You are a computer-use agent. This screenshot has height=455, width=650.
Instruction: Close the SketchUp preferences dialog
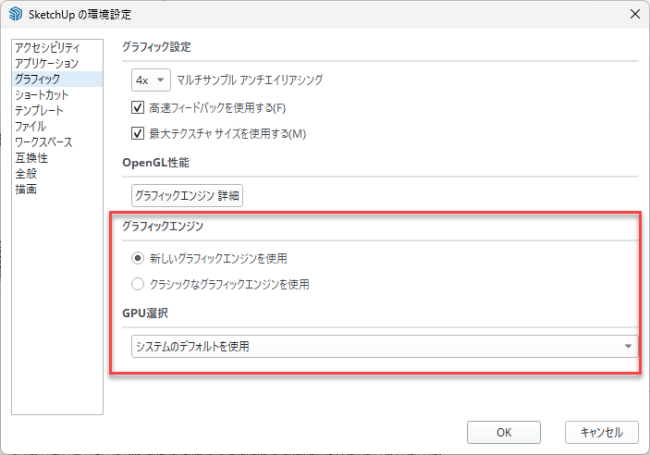pos(635,14)
